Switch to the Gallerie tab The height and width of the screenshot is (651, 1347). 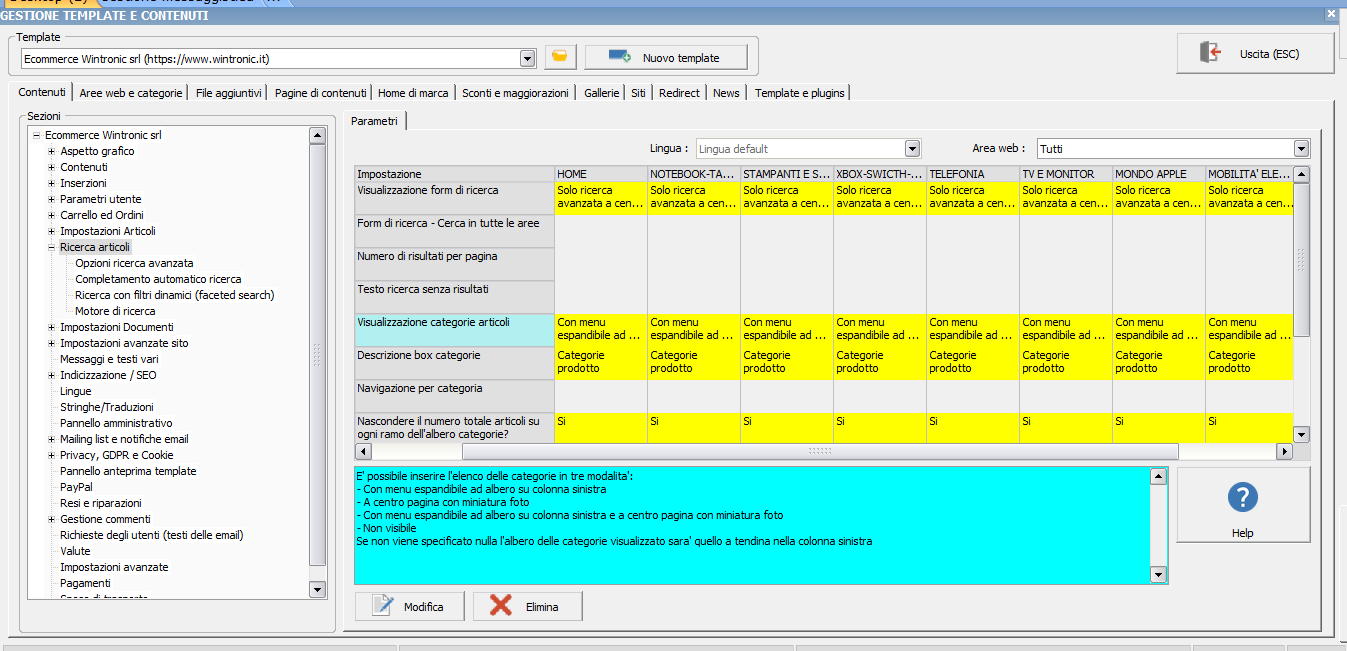tap(602, 93)
